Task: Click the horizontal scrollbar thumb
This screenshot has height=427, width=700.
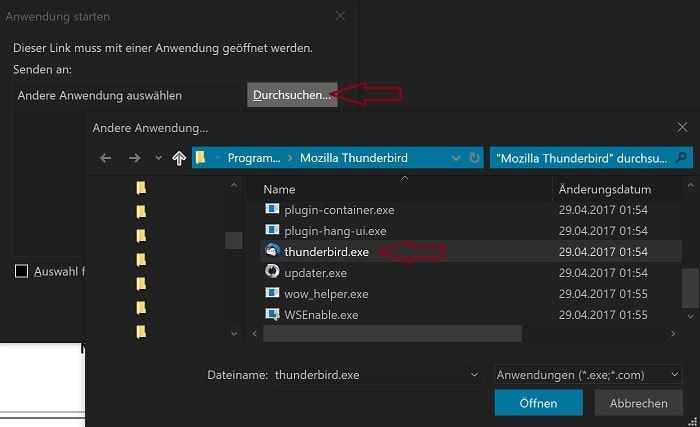Action: (x=392, y=334)
